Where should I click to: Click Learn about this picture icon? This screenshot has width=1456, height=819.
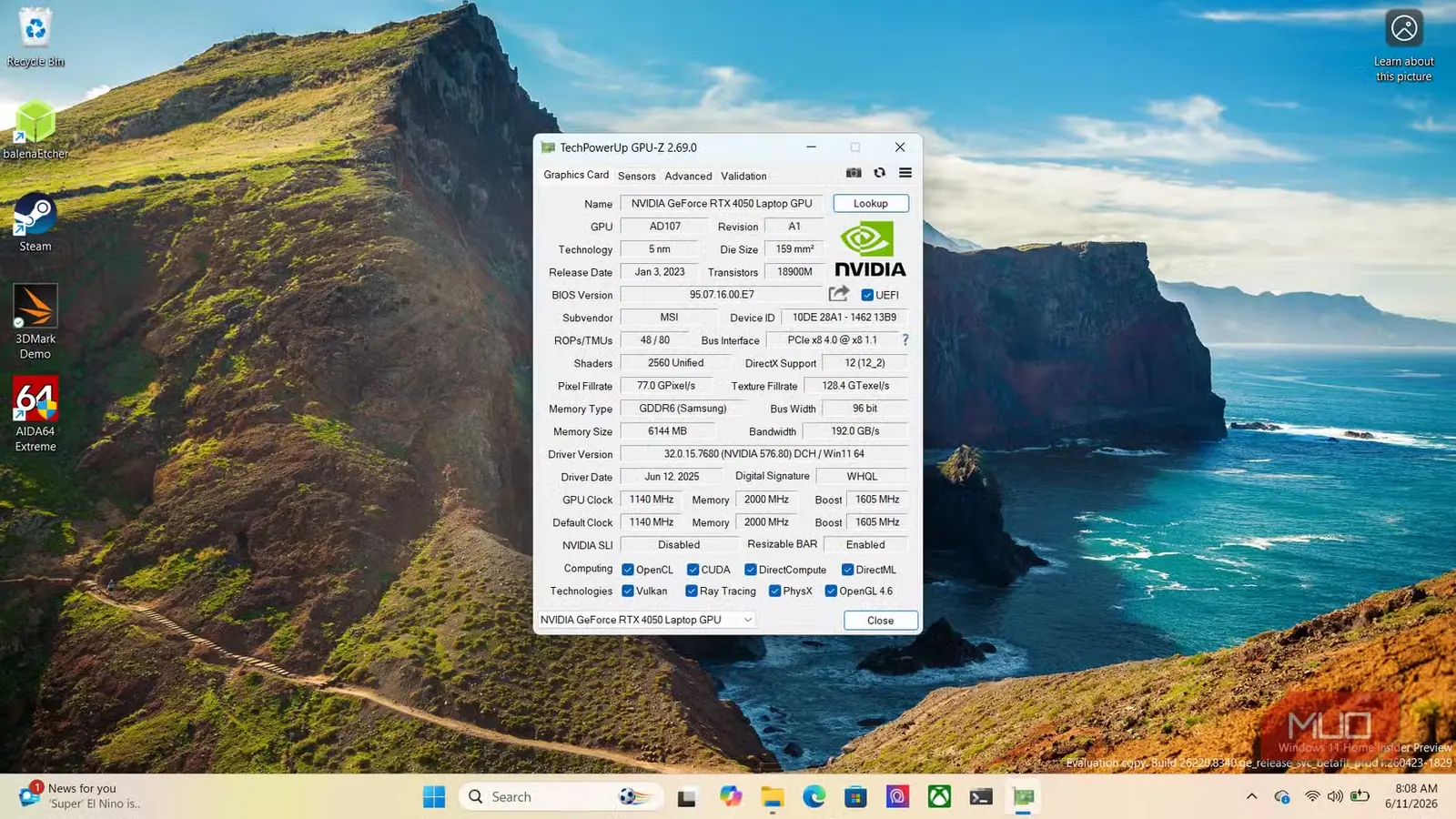[1404, 45]
